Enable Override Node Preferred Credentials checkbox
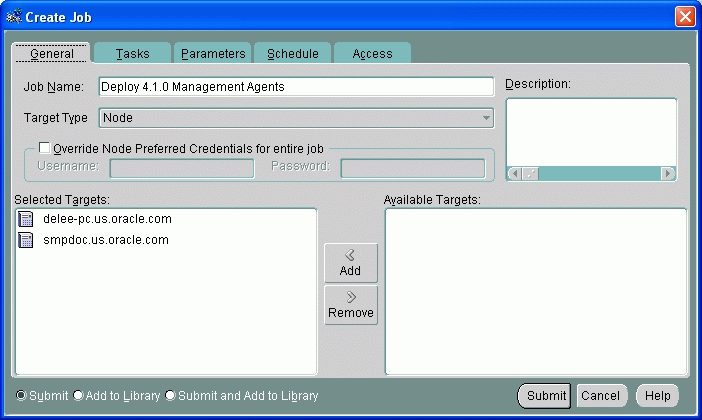 [x=44, y=148]
